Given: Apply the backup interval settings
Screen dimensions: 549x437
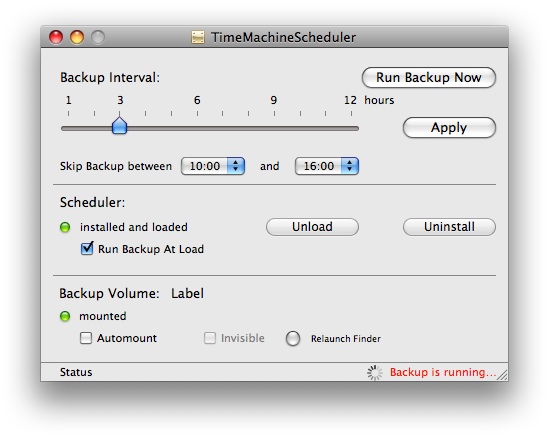Looking at the screenshot, I should click(449, 127).
